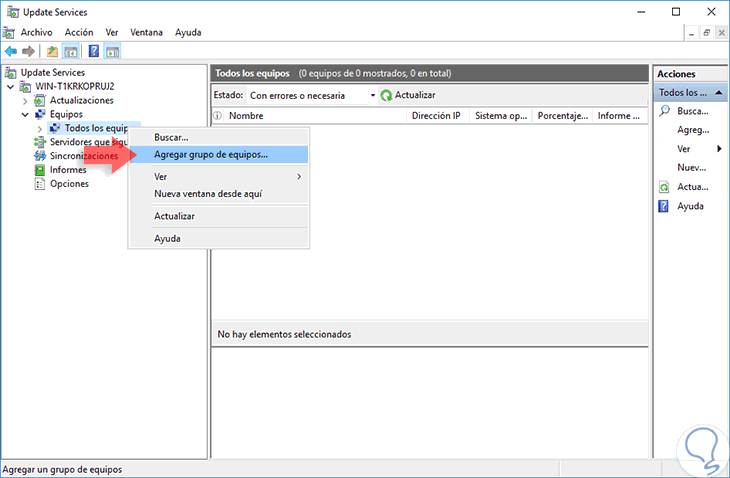Click the green refresh icon beside Actualizar
The height and width of the screenshot is (478, 730).
click(386, 95)
